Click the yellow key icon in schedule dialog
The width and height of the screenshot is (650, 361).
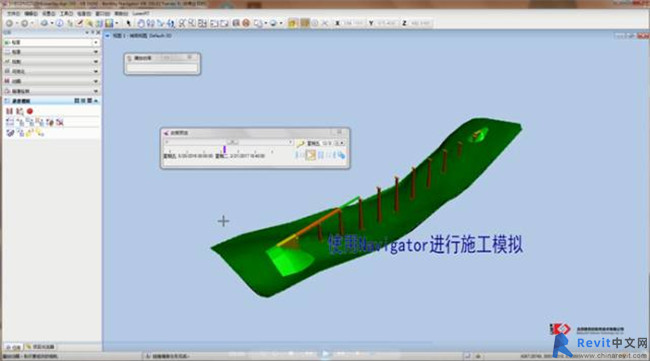pos(300,144)
